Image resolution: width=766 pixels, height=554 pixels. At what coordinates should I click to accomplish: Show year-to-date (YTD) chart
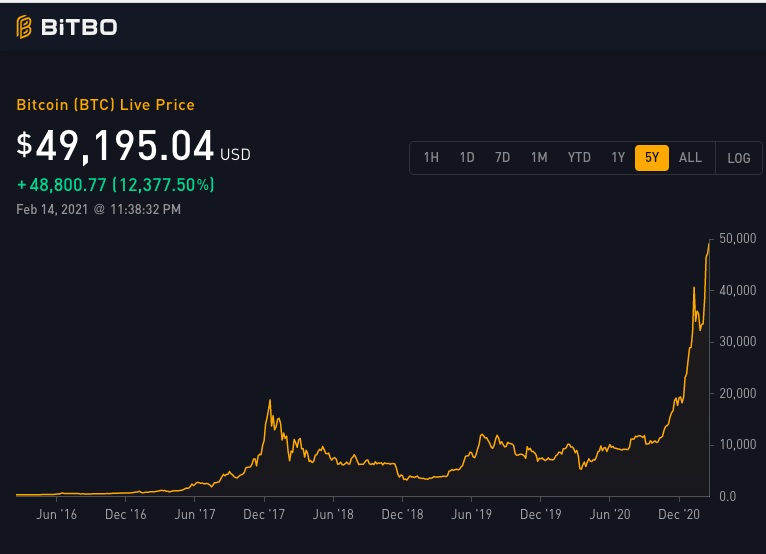coord(579,158)
